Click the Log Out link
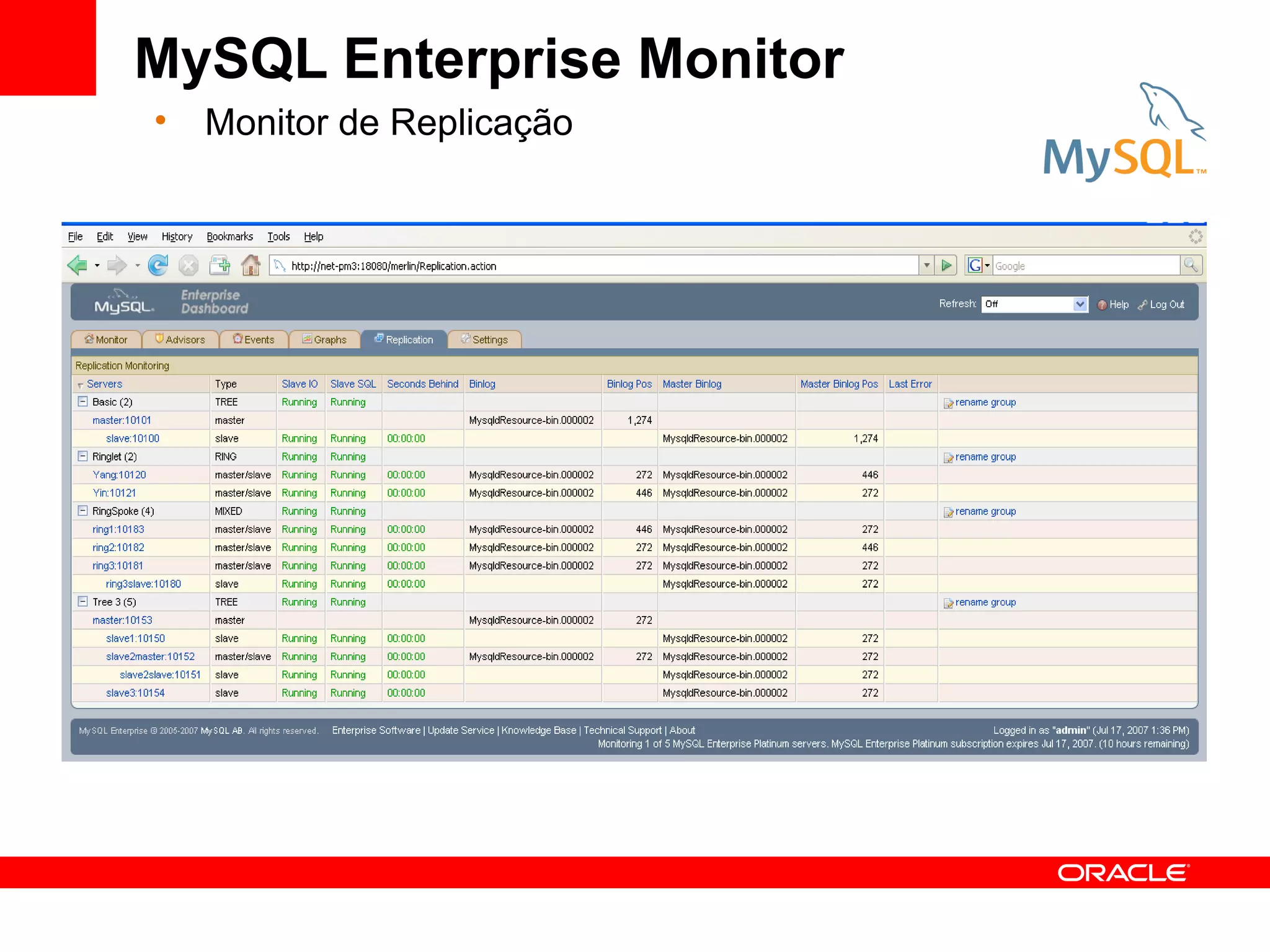The height and width of the screenshot is (952, 1270). 1167,305
